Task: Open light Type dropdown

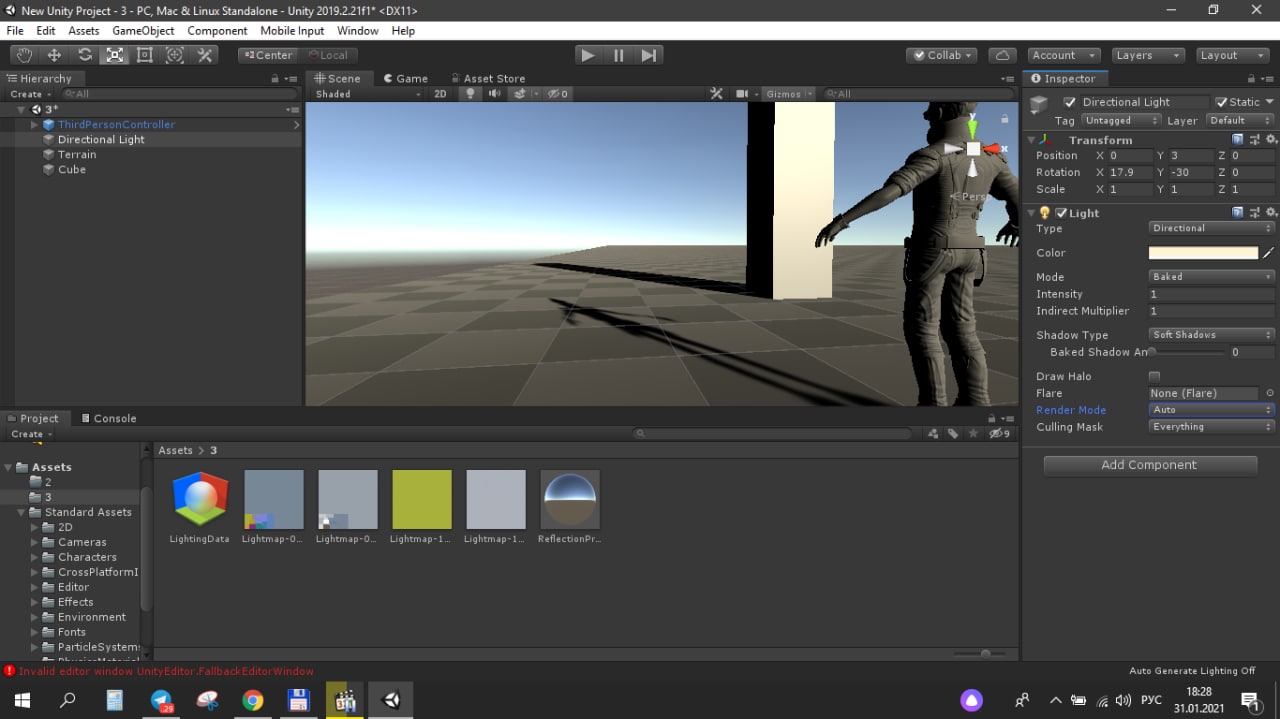Action: (1212, 228)
